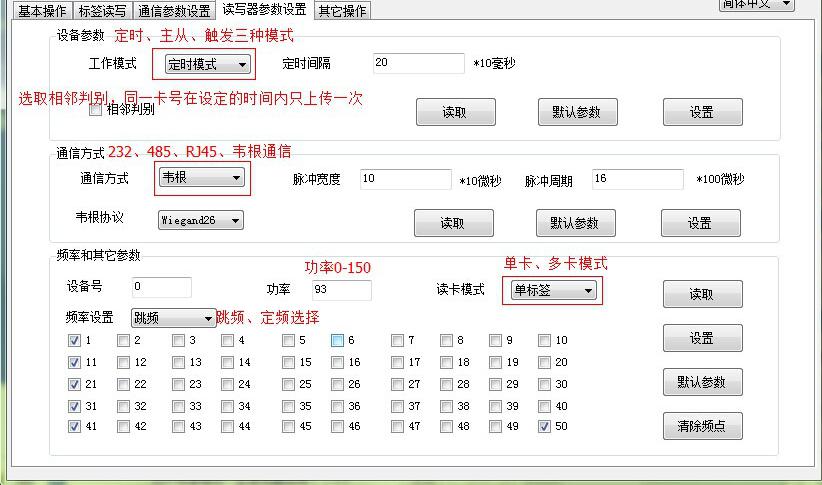Viewport: 822px width, 485px height.
Task: Uncheck frequency point 1 checkbox
Action: [74, 340]
